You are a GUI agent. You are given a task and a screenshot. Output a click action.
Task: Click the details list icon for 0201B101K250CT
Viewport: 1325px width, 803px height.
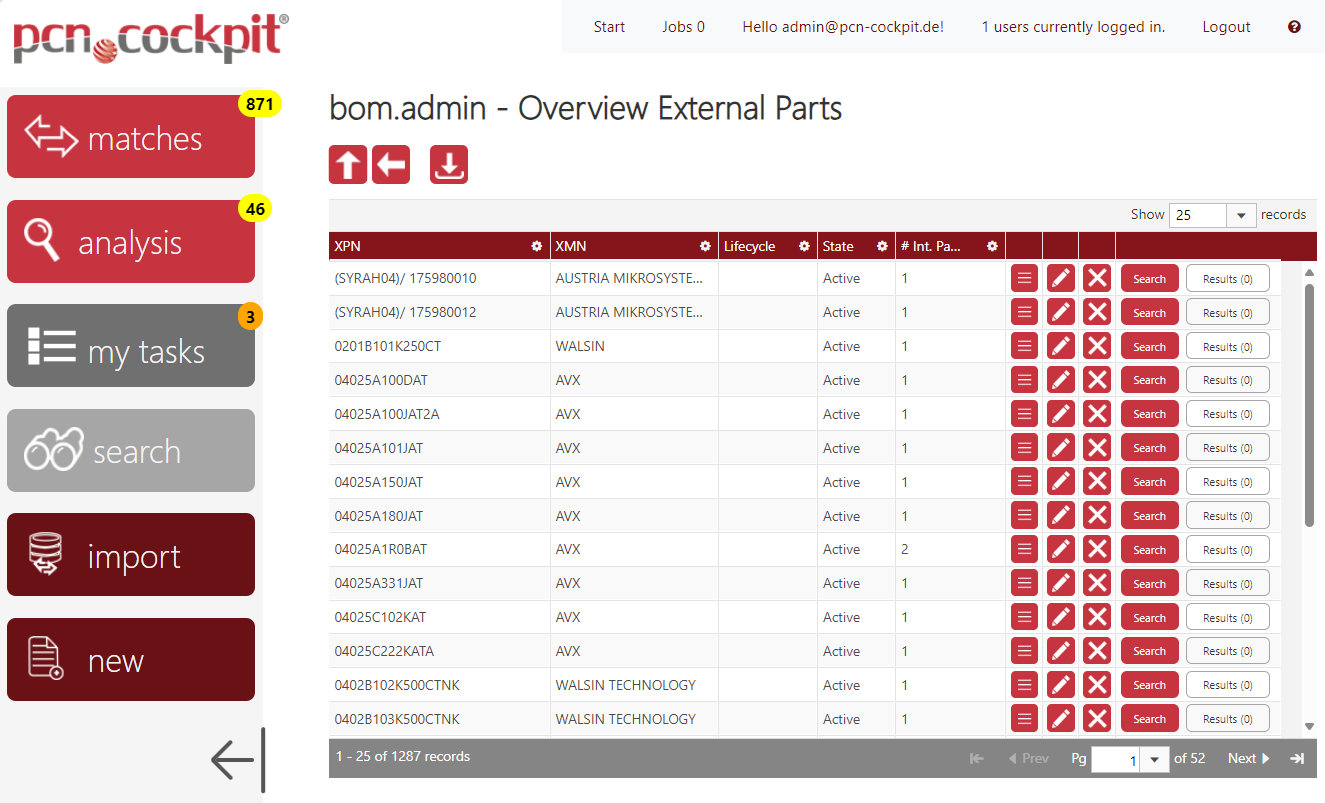pos(1023,345)
